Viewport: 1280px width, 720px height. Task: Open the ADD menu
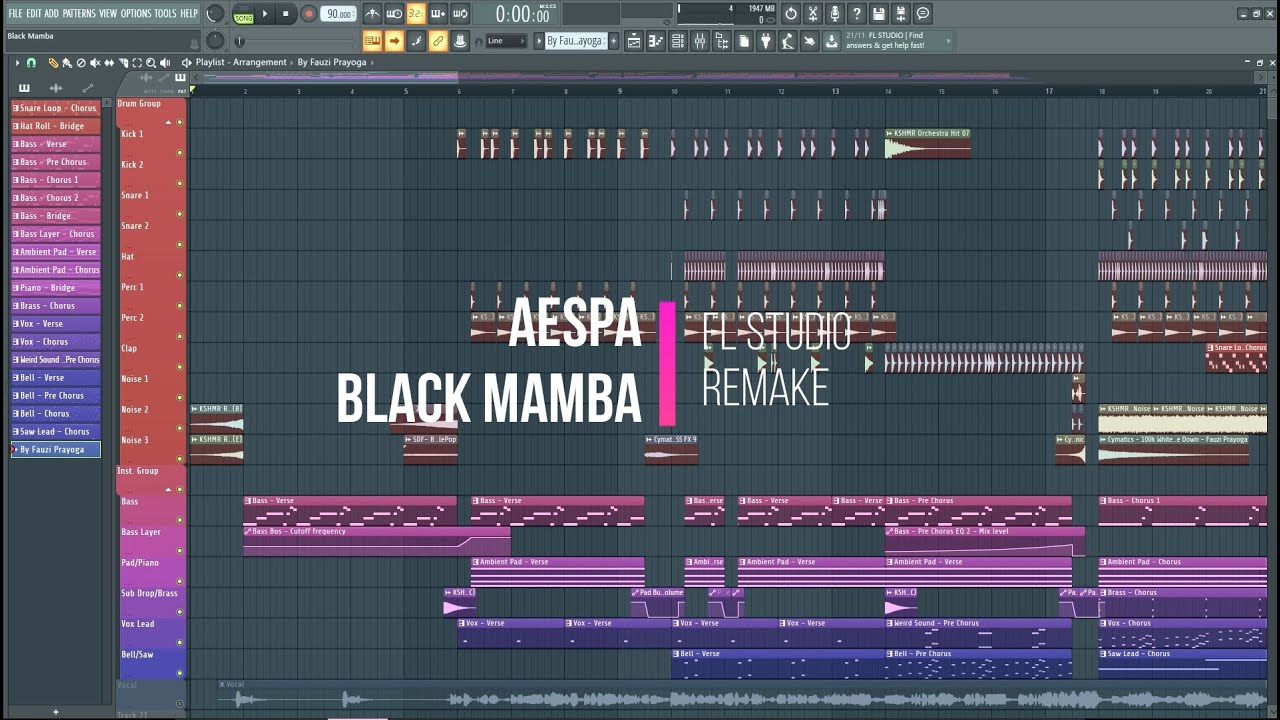click(x=51, y=14)
